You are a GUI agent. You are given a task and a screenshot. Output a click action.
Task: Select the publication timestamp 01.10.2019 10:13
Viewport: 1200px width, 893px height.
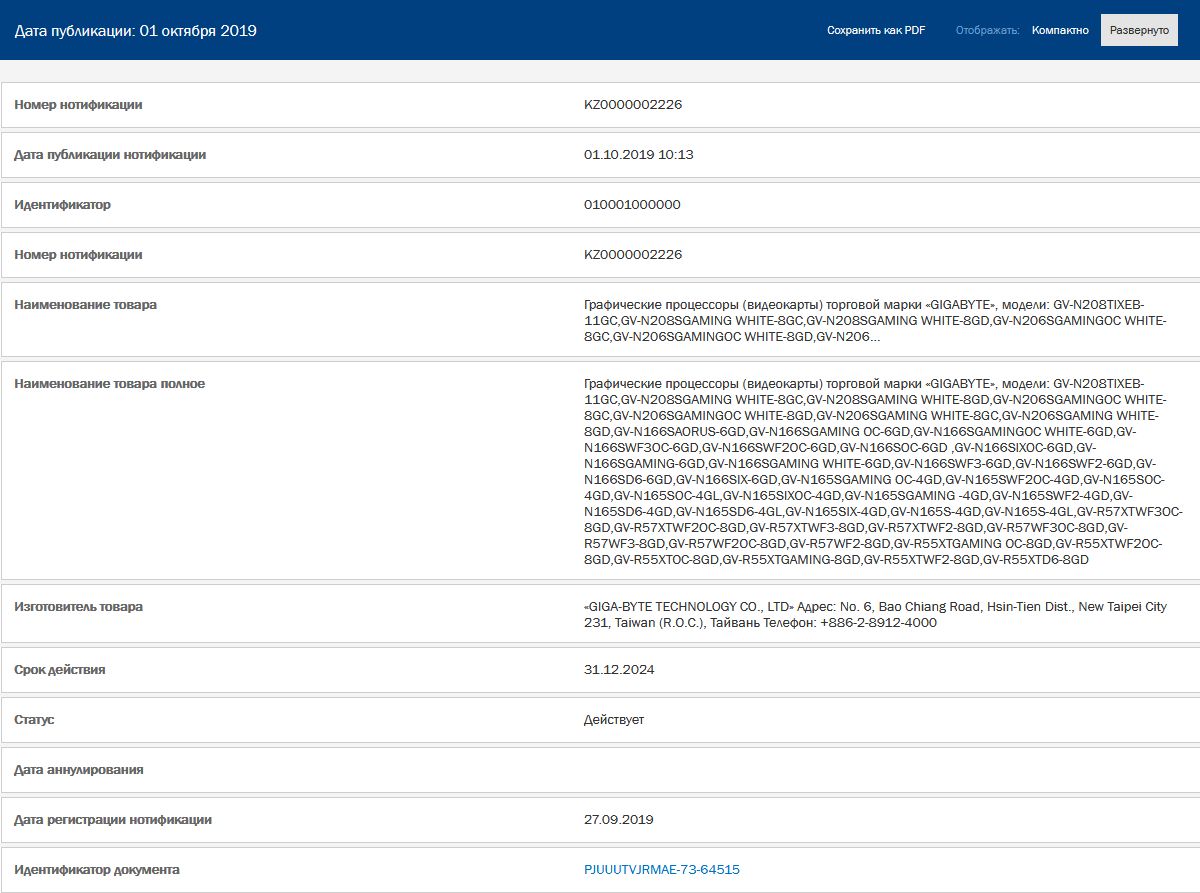[x=640, y=155]
